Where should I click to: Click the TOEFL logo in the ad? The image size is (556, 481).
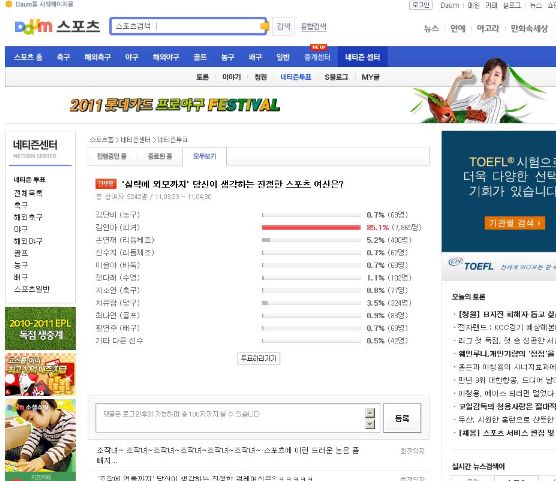(x=471, y=265)
